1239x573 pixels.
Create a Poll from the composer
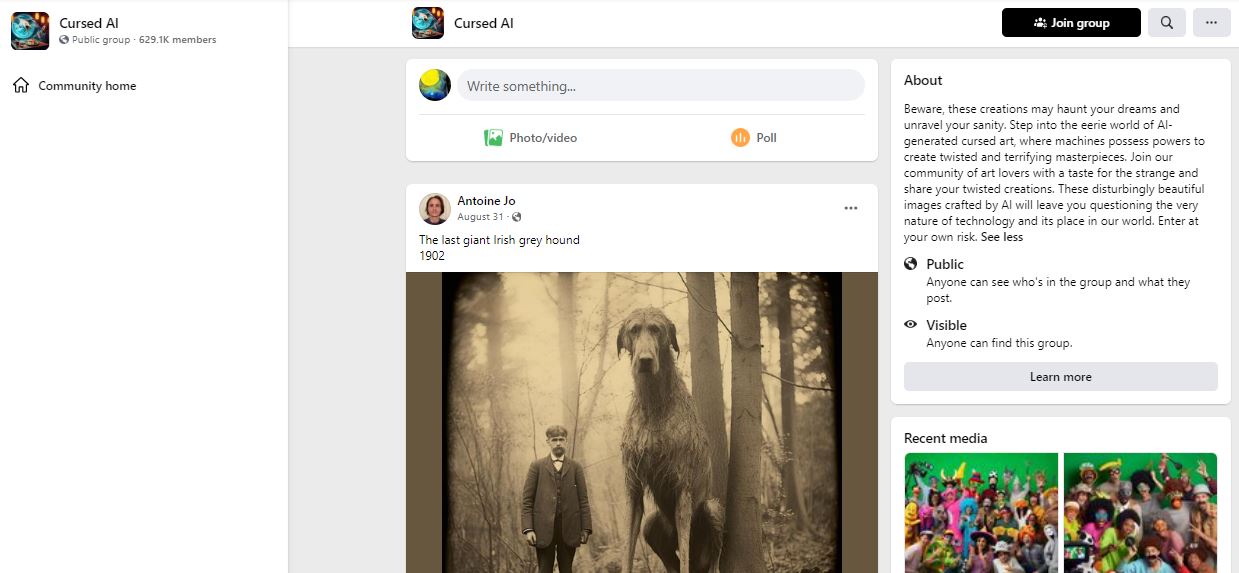pyautogui.click(x=754, y=138)
